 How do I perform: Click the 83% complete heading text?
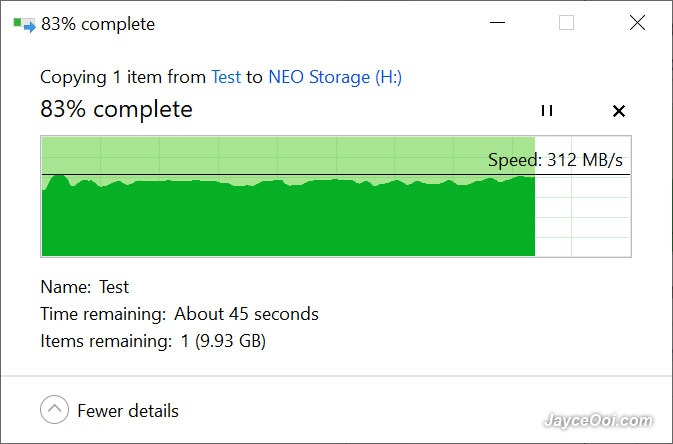(x=116, y=109)
